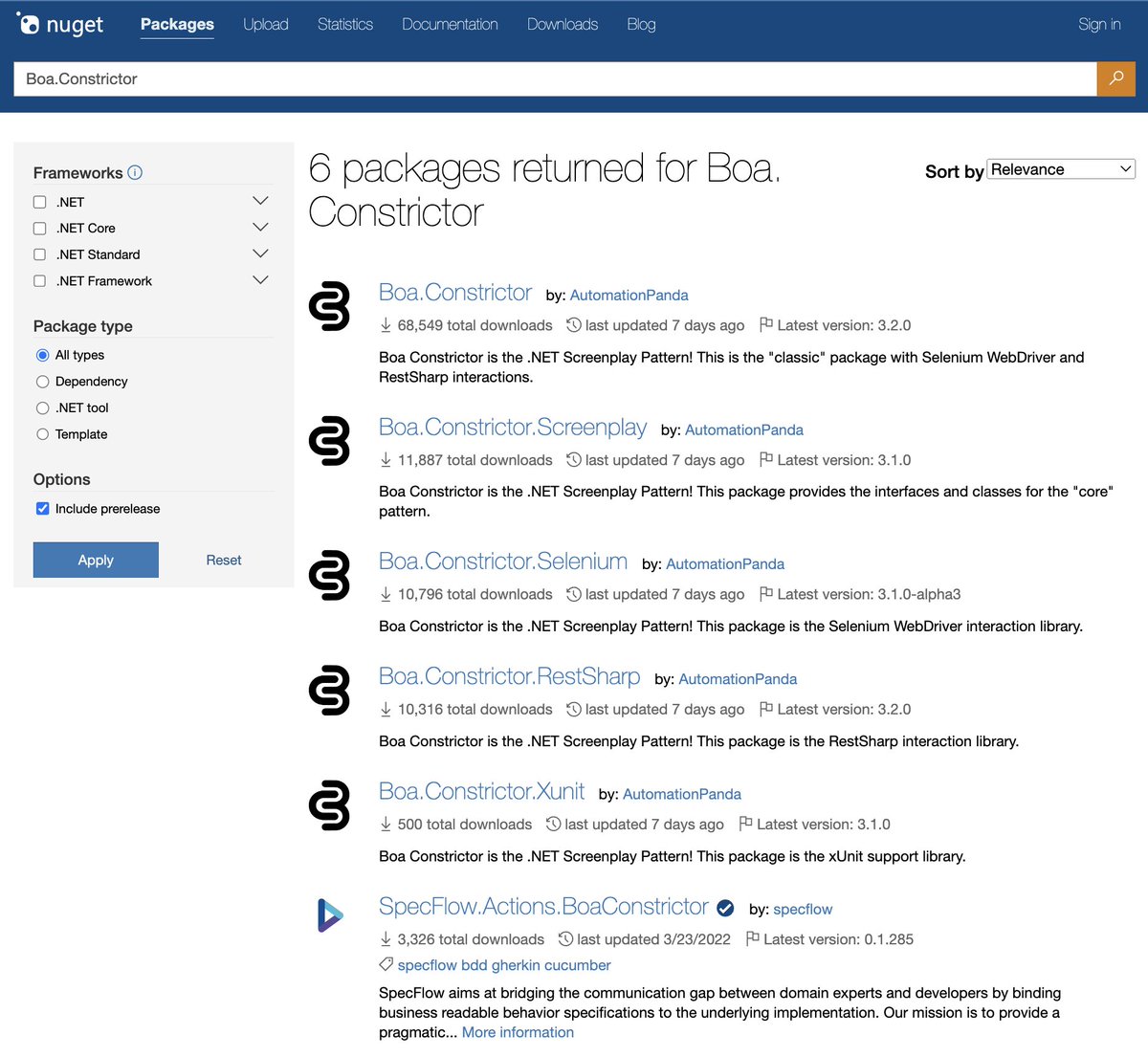This screenshot has height=1057, width=1148.
Task: Click the bdd tag link
Action: (x=475, y=965)
